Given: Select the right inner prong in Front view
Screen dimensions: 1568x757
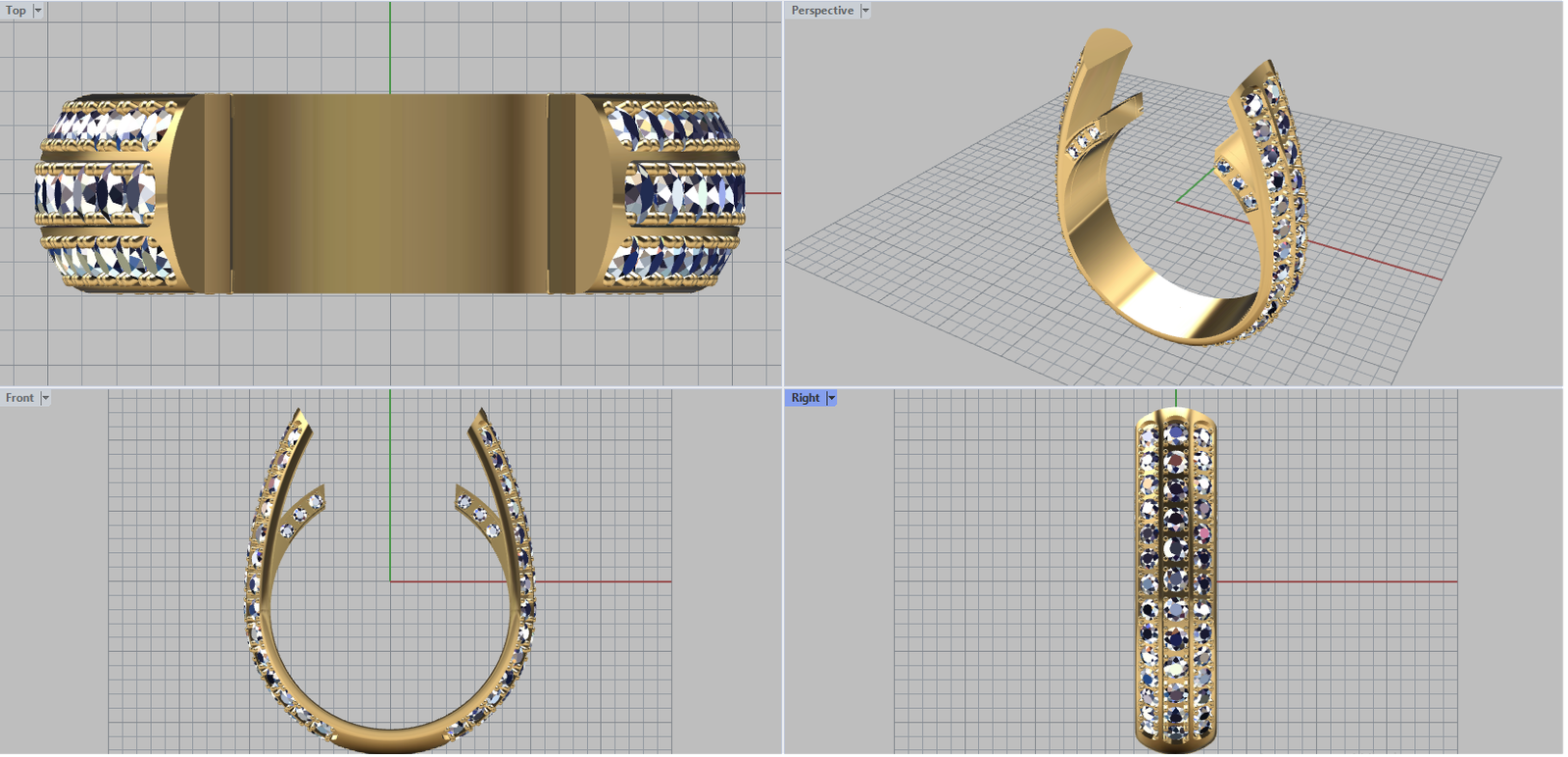Looking at the screenshot, I should click(x=477, y=511).
